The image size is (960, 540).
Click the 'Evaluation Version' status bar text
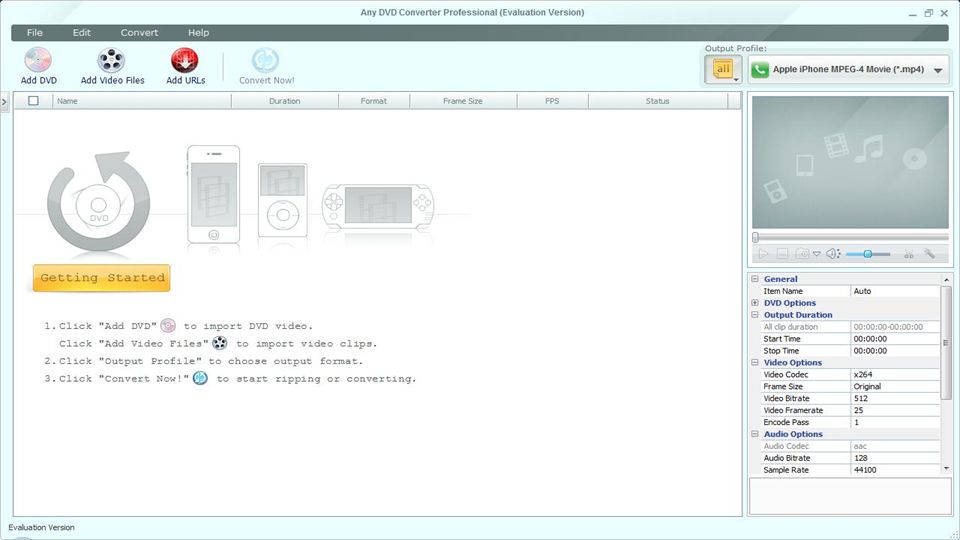coord(42,527)
